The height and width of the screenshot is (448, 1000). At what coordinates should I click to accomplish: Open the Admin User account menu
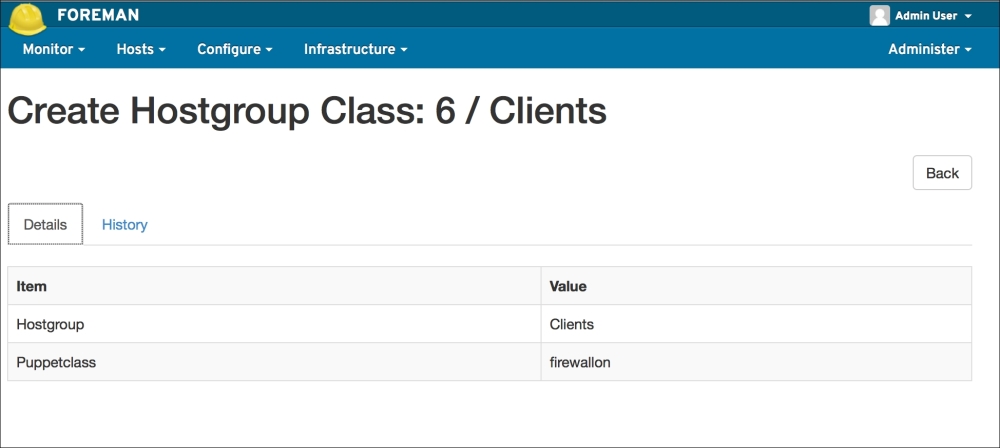[925, 16]
